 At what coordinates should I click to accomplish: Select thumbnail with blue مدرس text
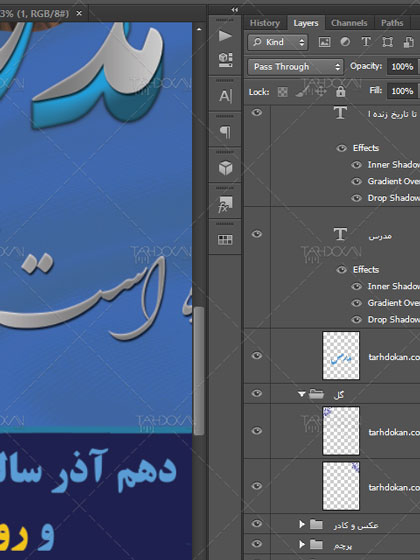[341, 356]
